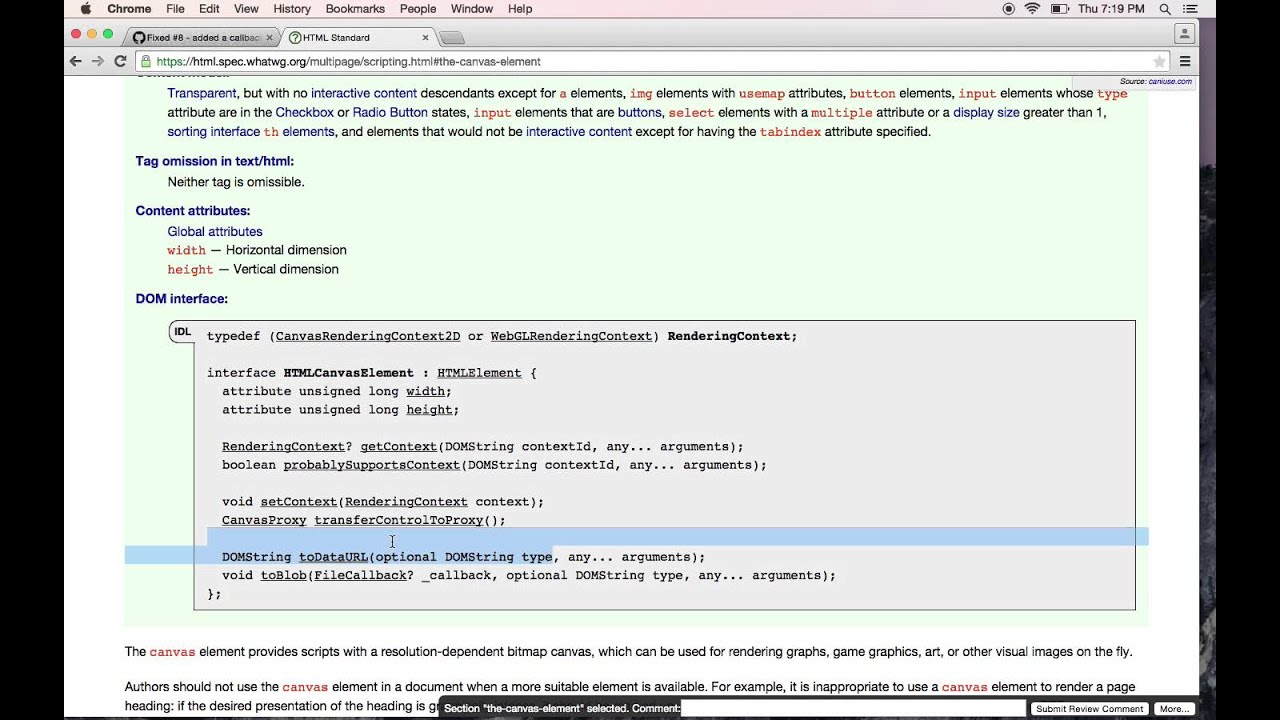Open the CanvasProxy return type link
This screenshot has width=1280, height=720.
pos(264,520)
